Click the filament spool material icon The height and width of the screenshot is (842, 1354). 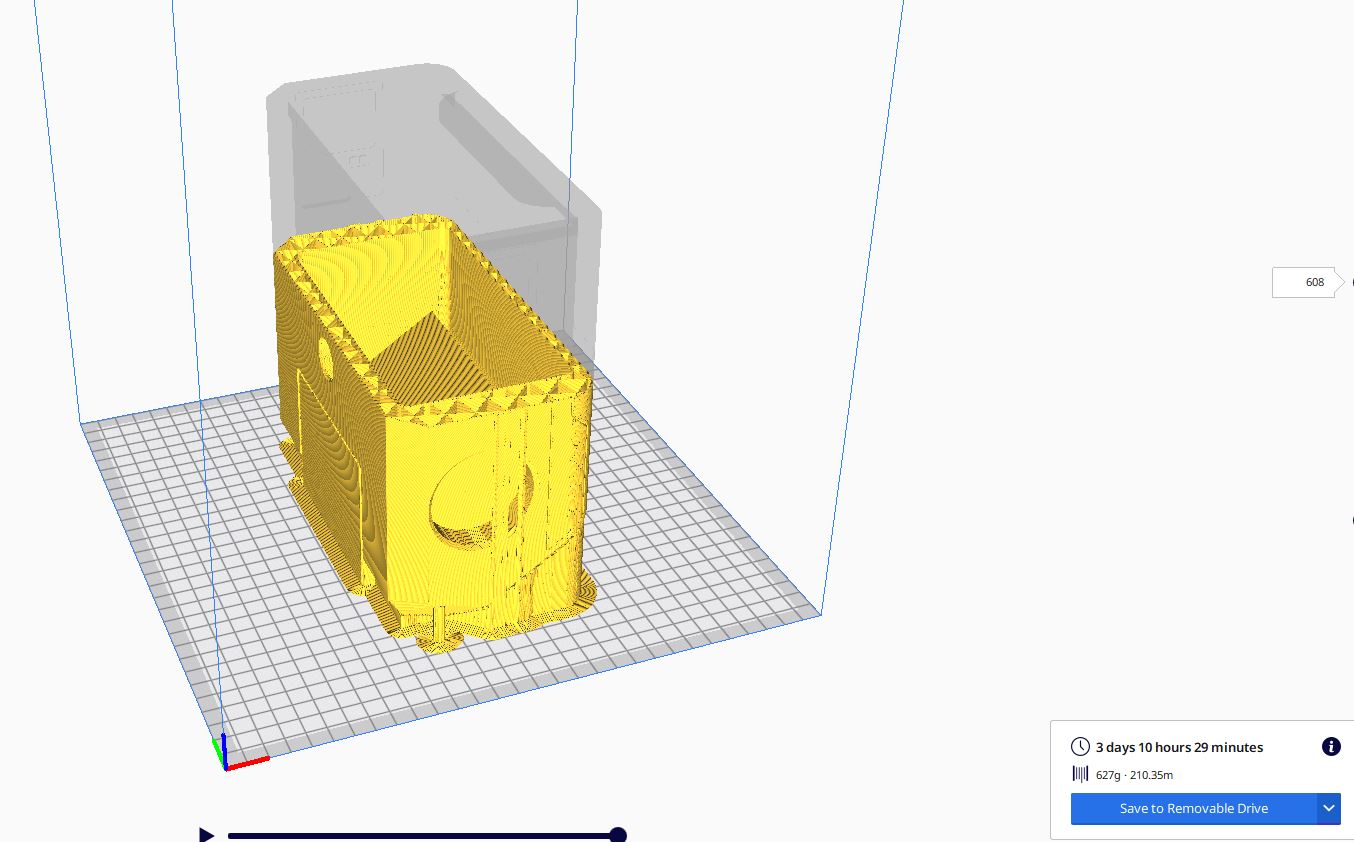pos(1080,774)
